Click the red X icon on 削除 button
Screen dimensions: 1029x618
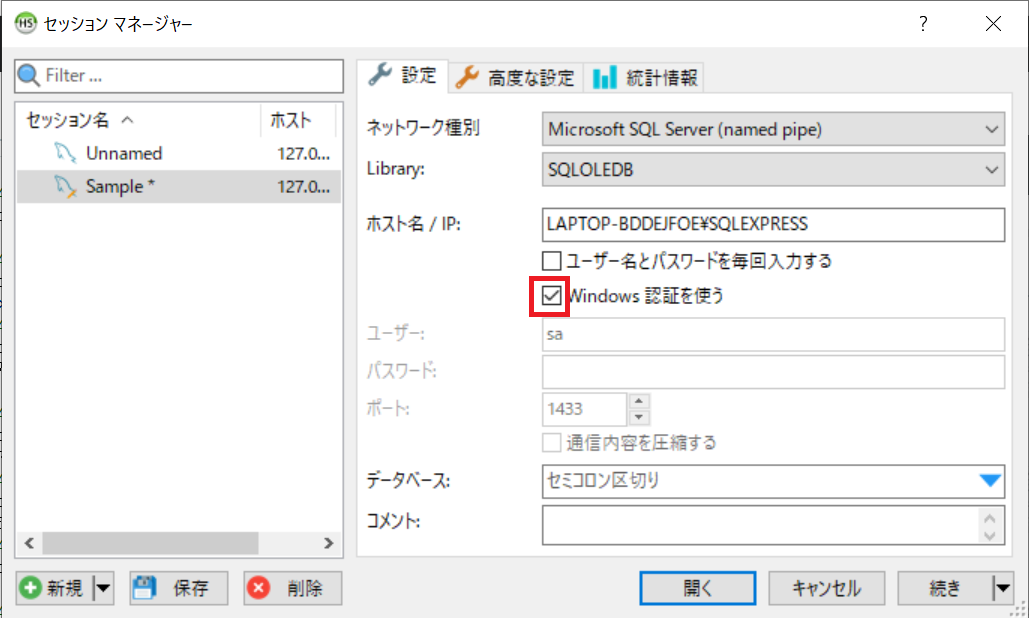tap(259, 588)
